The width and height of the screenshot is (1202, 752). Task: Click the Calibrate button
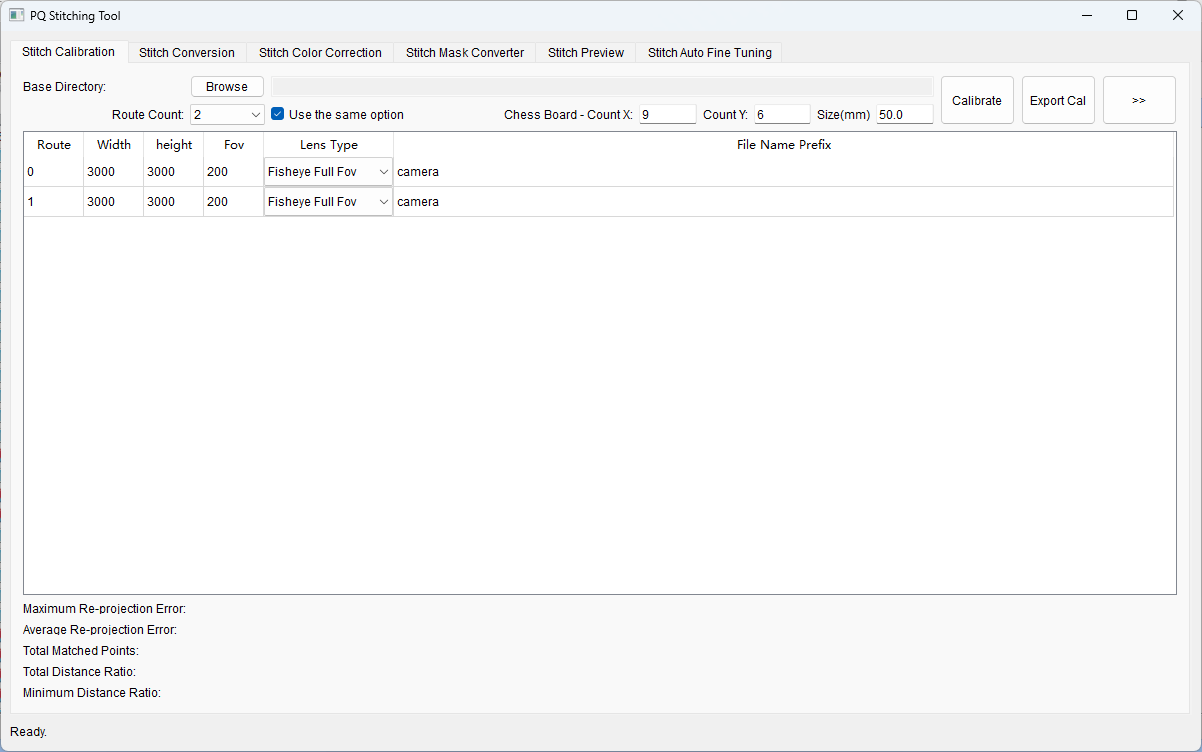(976, 100)
